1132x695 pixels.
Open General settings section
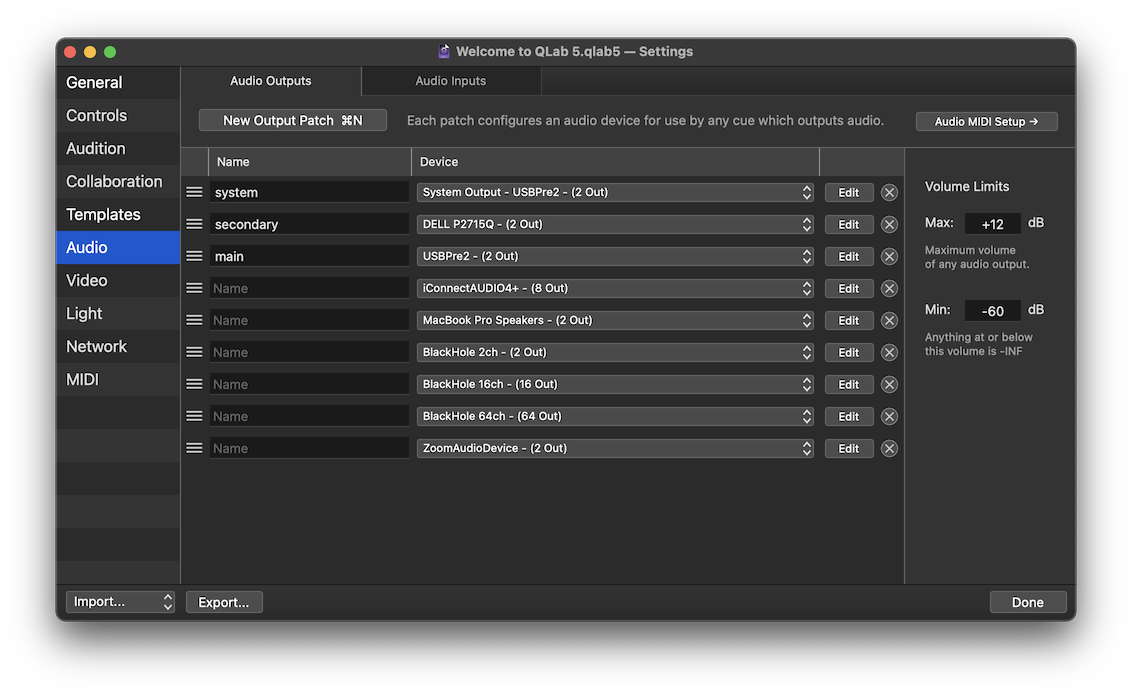click(x=118, y=82)
